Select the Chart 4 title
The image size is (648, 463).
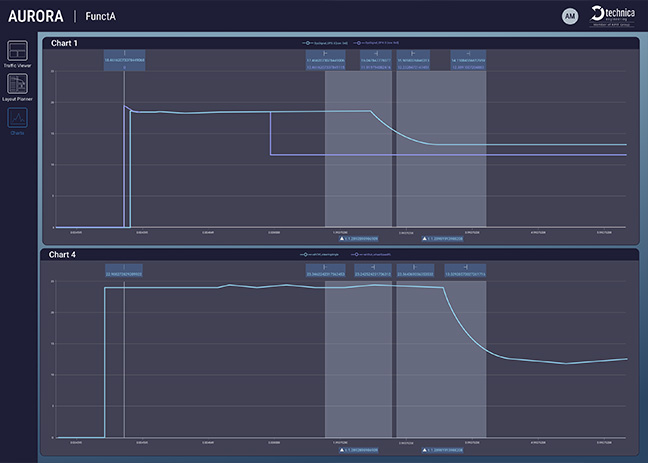tap(64, 255)
